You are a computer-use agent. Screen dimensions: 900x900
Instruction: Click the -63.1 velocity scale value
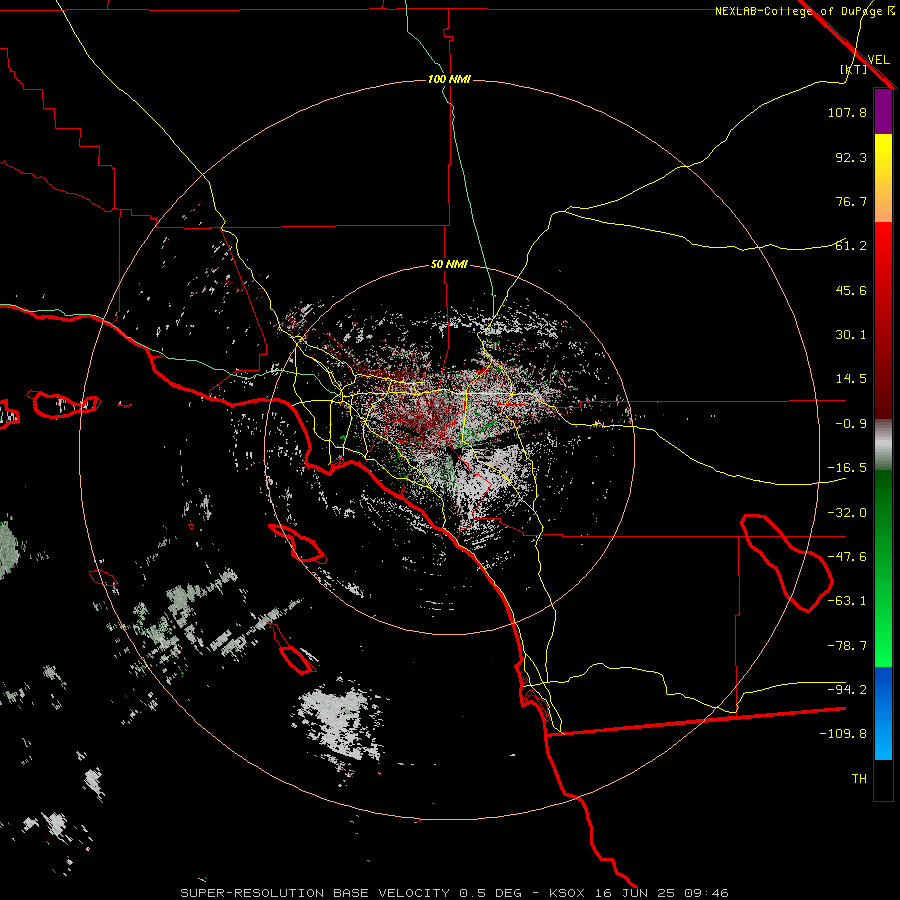pyautogui.click(x=847, y=601)
